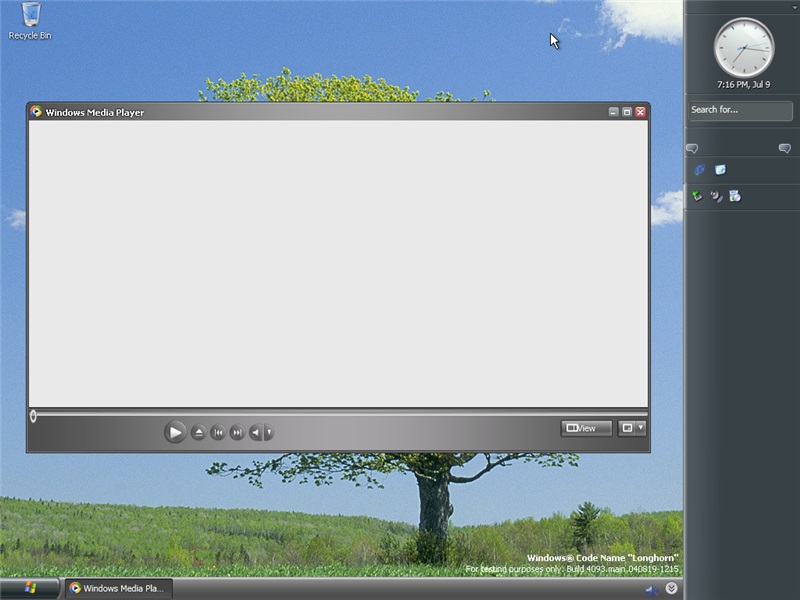The image size is (800, 600).
Task: Expand the taskbar tray chevron
Action: click(x=671, y=588)
